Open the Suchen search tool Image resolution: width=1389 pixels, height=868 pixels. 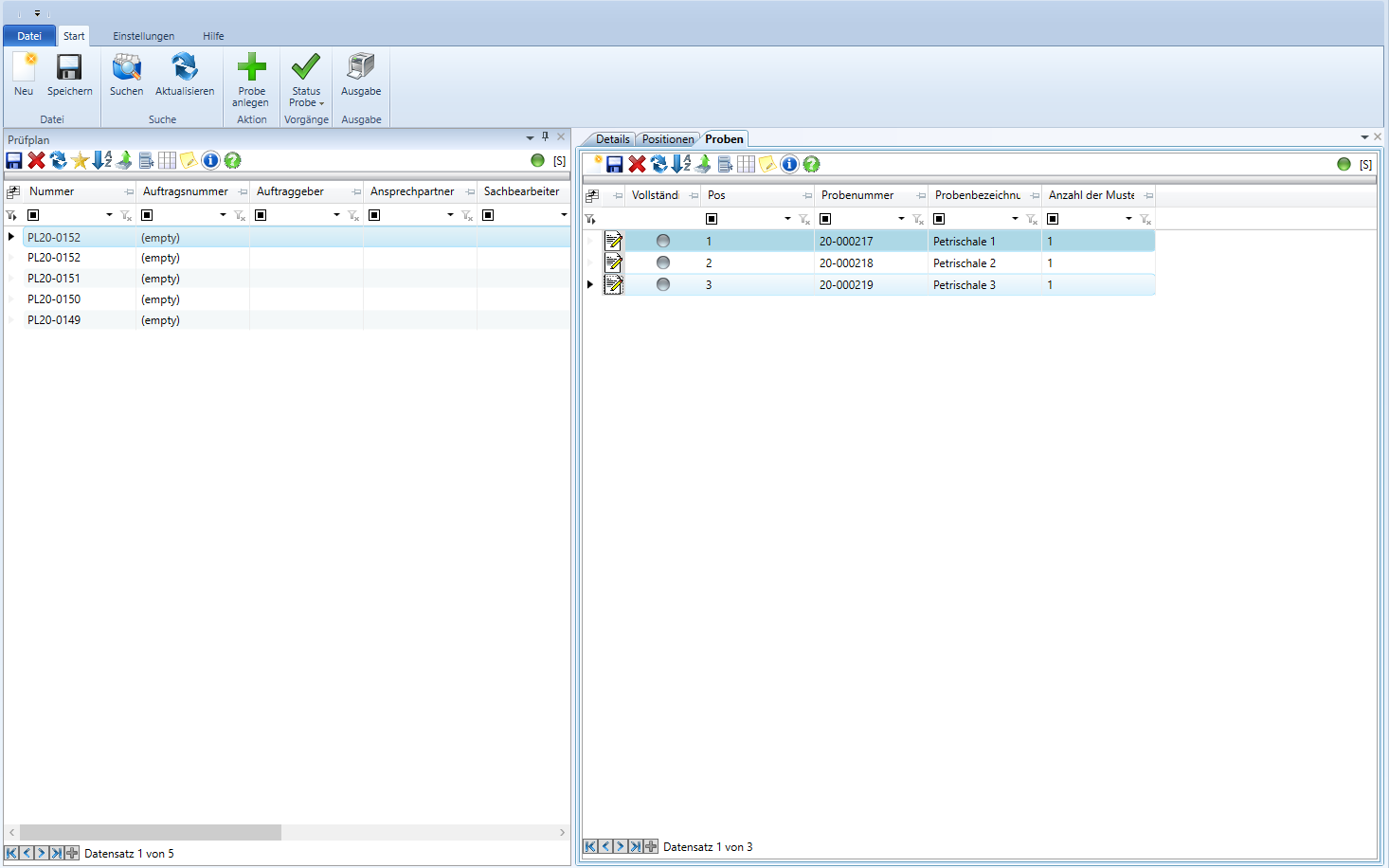pos(126,75)
